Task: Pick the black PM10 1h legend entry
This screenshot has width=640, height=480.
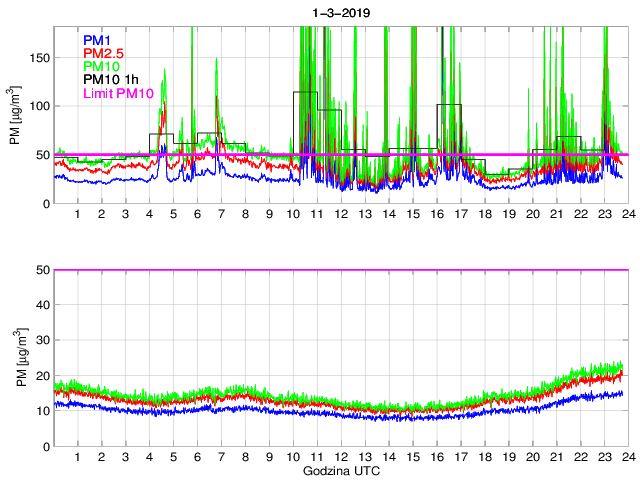Action: 111,80
